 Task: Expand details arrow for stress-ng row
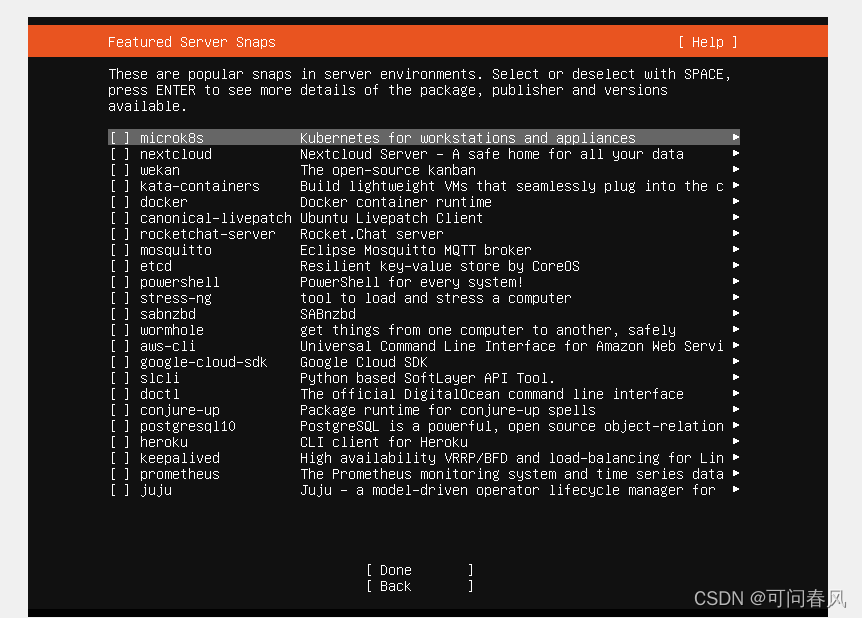736,297
